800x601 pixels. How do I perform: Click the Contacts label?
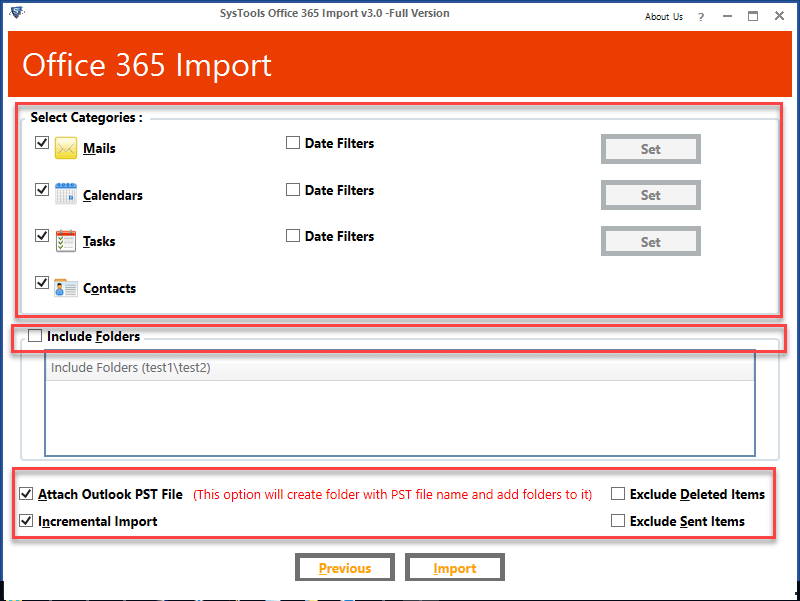(x=110, y=288)
